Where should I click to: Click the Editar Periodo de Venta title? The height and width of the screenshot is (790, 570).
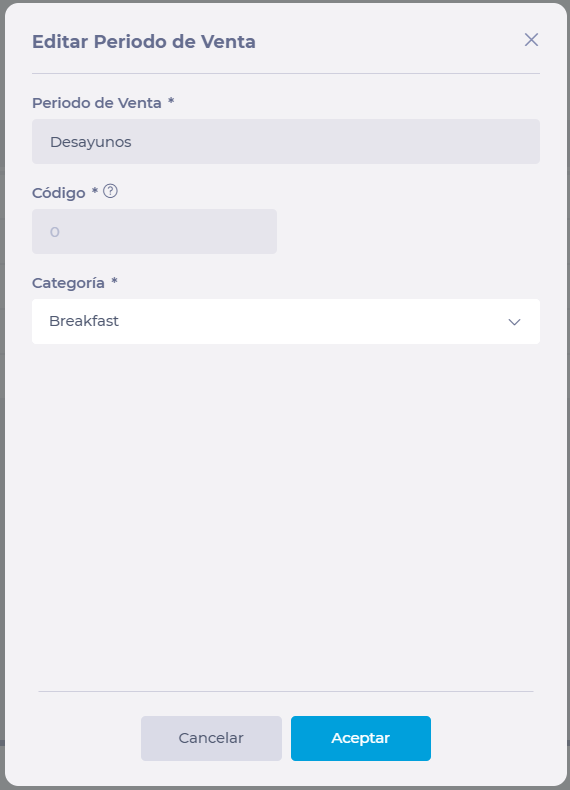tap(144, 41)
